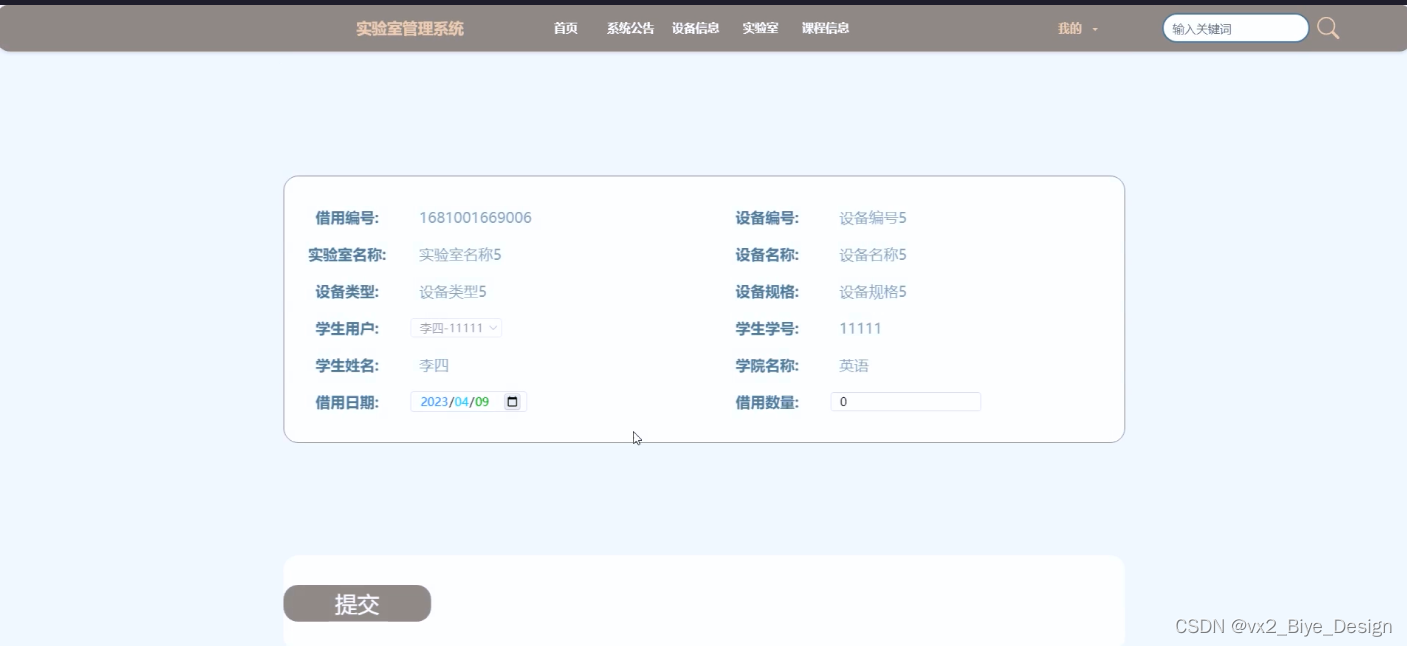The width and height of the screenshot is (1407, 646).
Task: Click the 学生用户: label
Action: (x=347, y=329)
